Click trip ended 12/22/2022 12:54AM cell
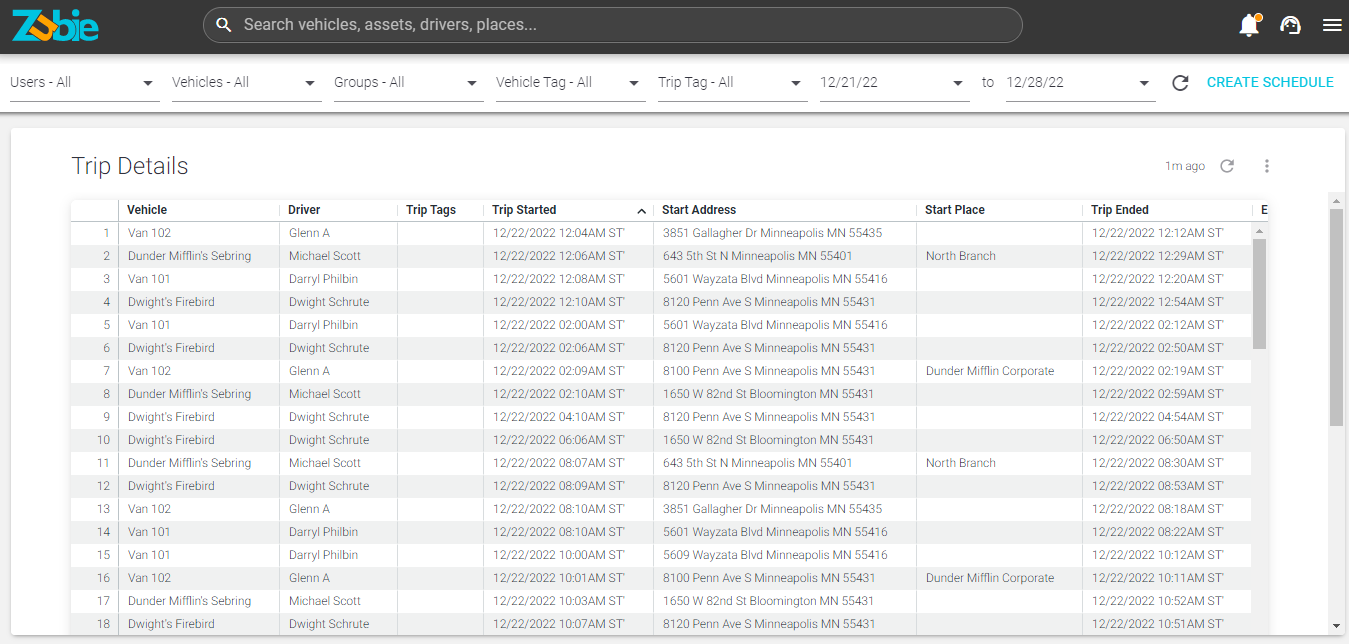Image resolution: width=1349 pixels, height=644 pixels. click(x=1158, y=302)
